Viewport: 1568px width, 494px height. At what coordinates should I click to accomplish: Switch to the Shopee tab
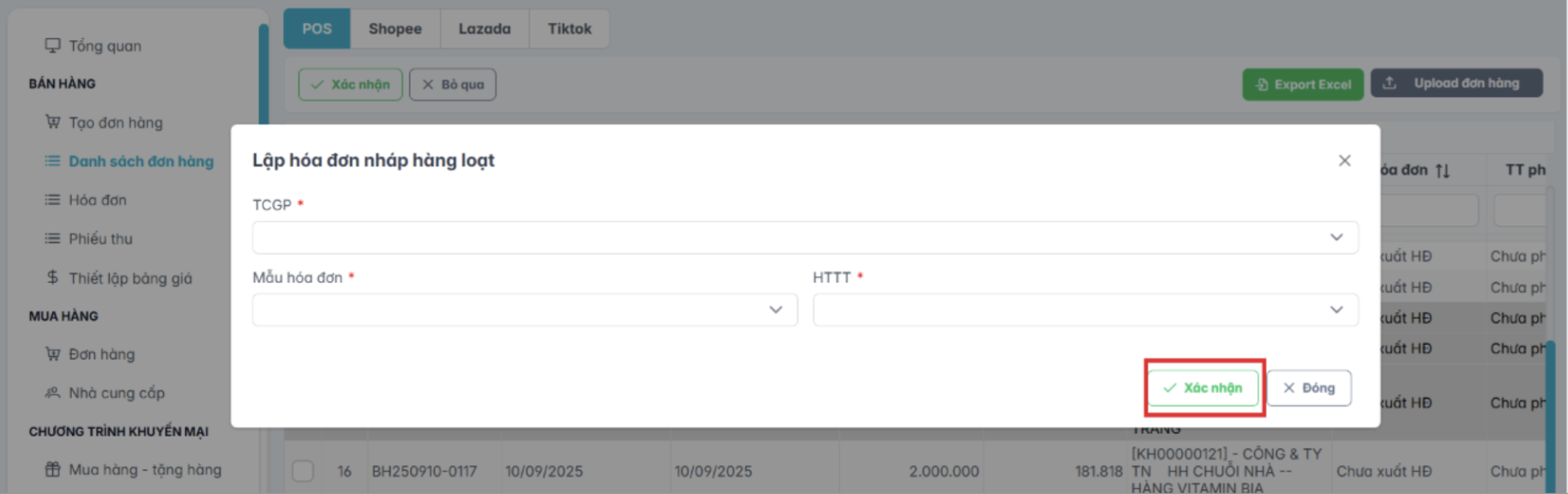(395, 28)
